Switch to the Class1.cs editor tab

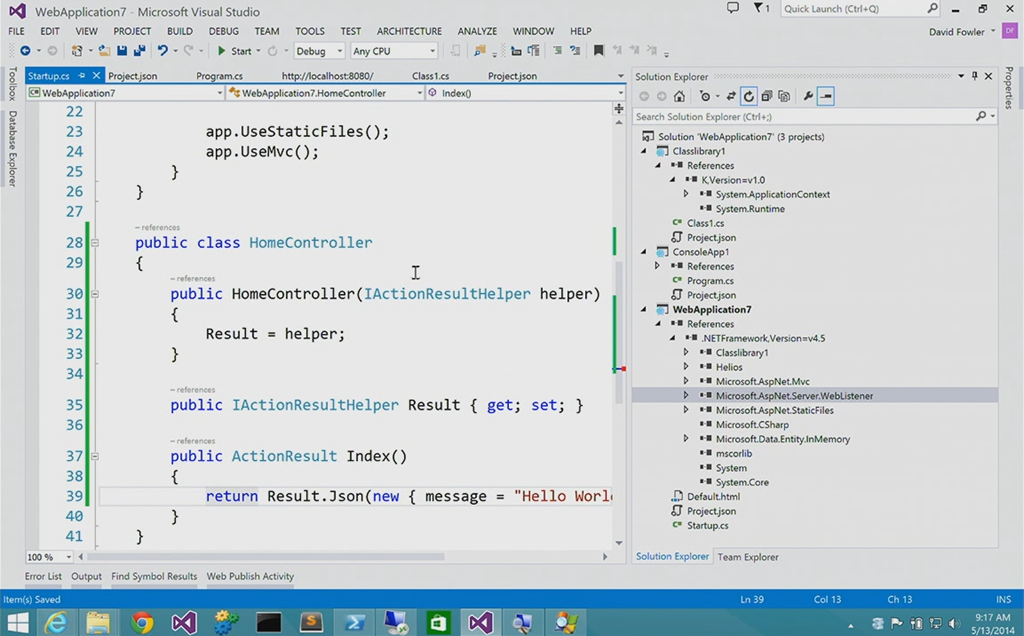point(430,76)
